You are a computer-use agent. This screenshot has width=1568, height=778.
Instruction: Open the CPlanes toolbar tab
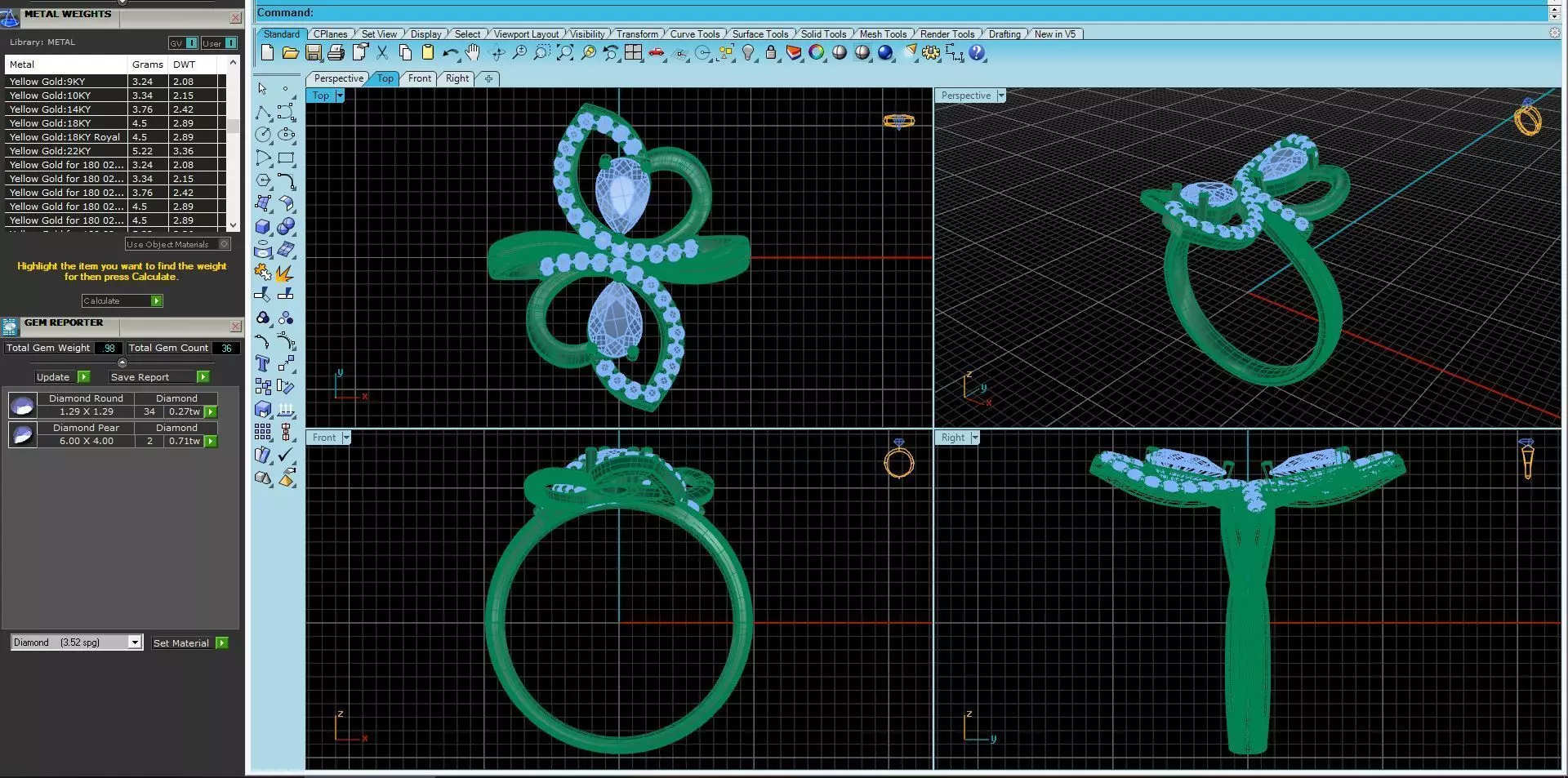click(331, 34)
